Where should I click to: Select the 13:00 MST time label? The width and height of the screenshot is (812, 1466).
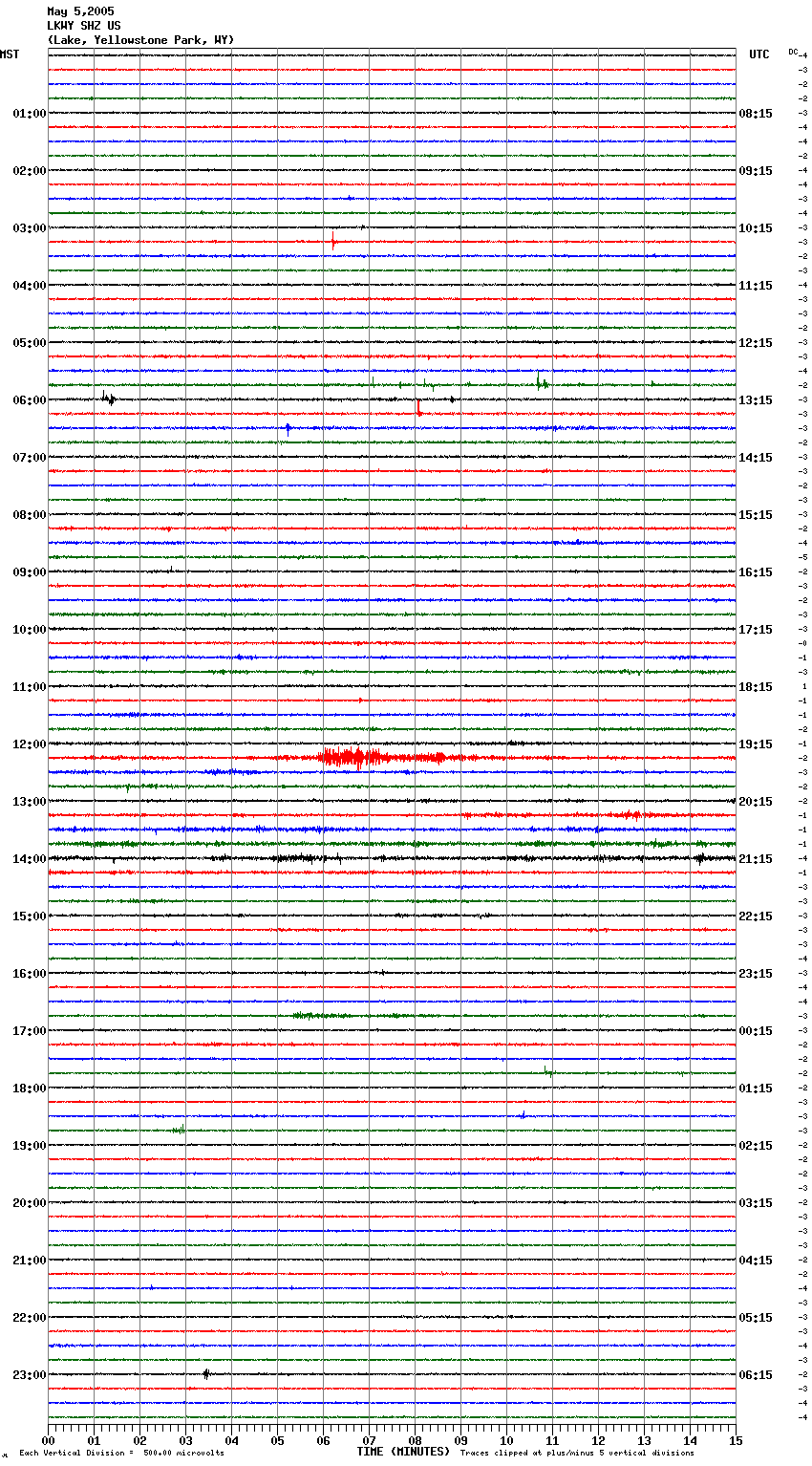tap(30, 802)
